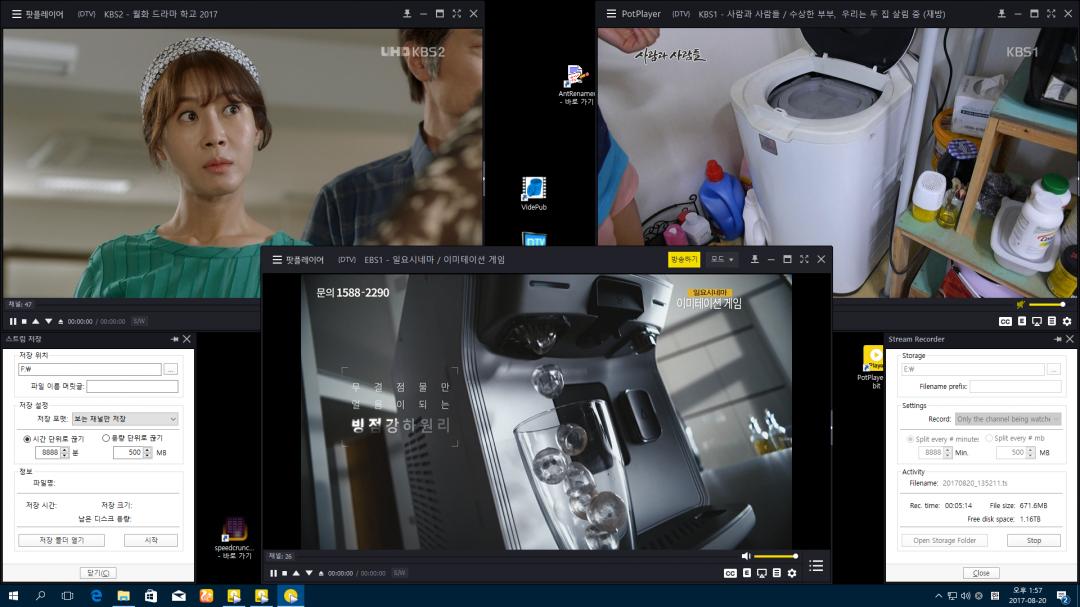Viewport: 1080px width, 607px height.
Task: Select the 용량 단위로 끊기 radio button
Action: tap(106, 438)
